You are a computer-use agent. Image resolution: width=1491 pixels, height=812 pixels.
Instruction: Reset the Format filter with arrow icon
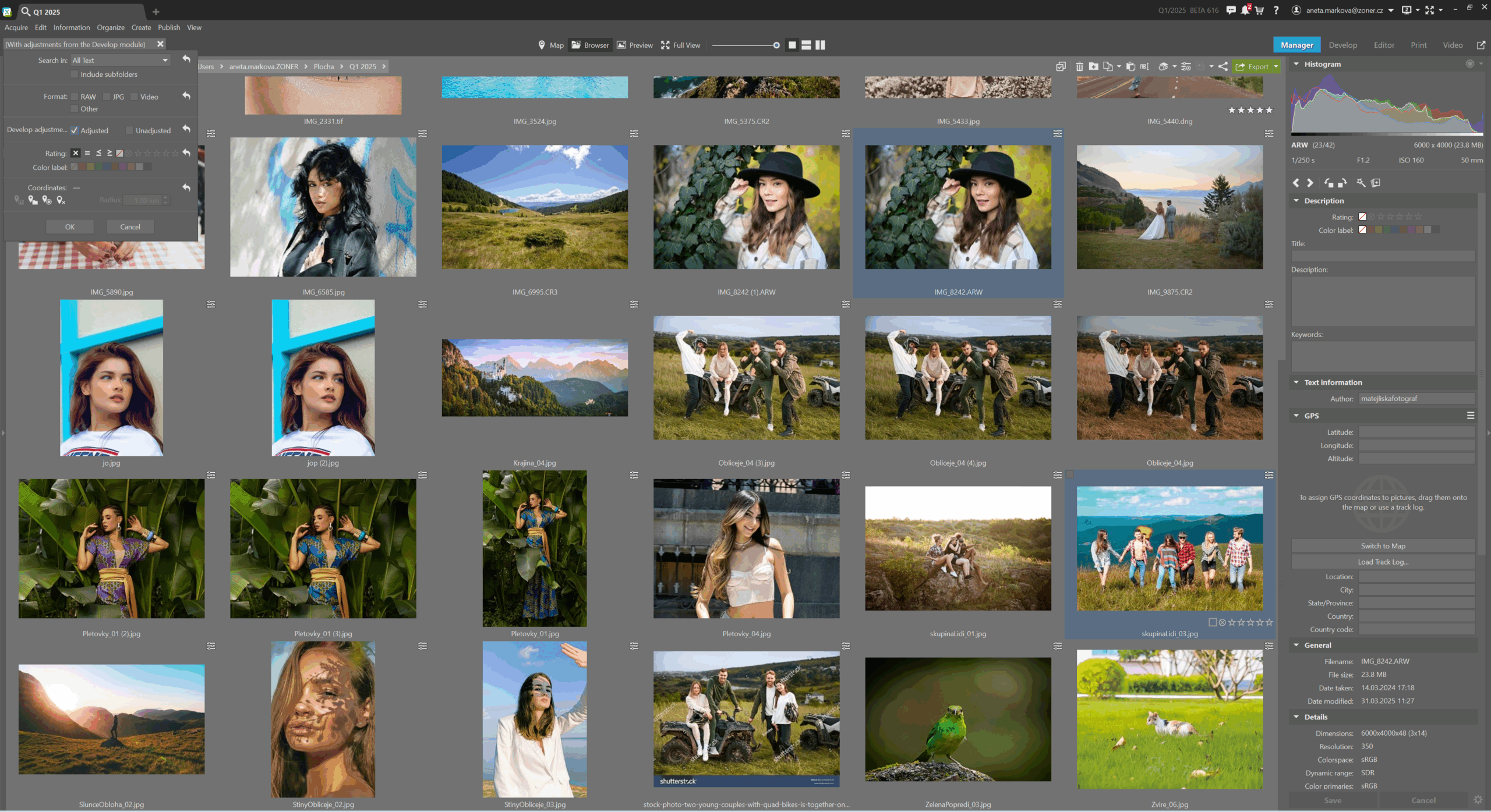coord(186,95)
